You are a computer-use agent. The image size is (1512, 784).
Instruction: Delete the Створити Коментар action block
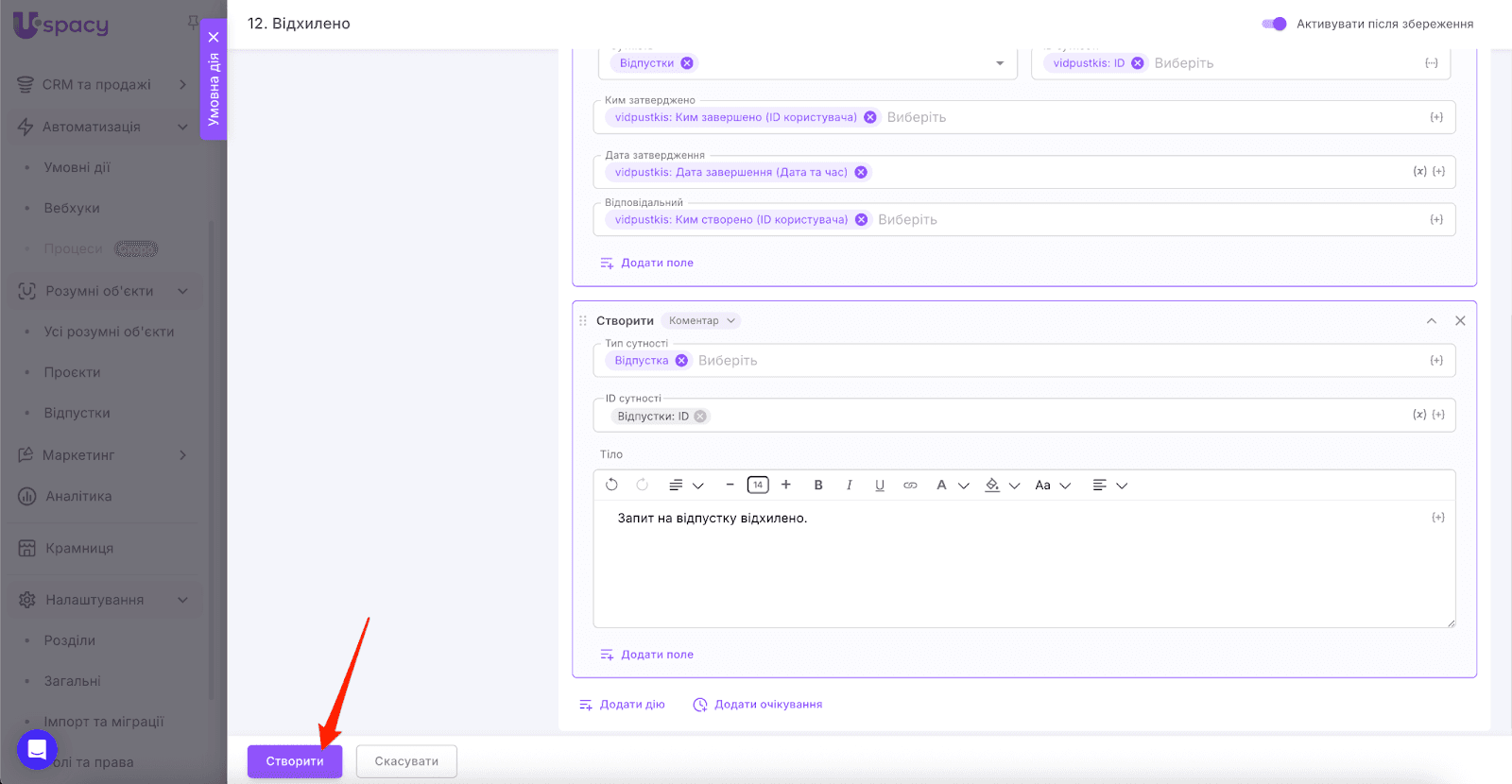pyautogui.click(x=1460, y=321)
